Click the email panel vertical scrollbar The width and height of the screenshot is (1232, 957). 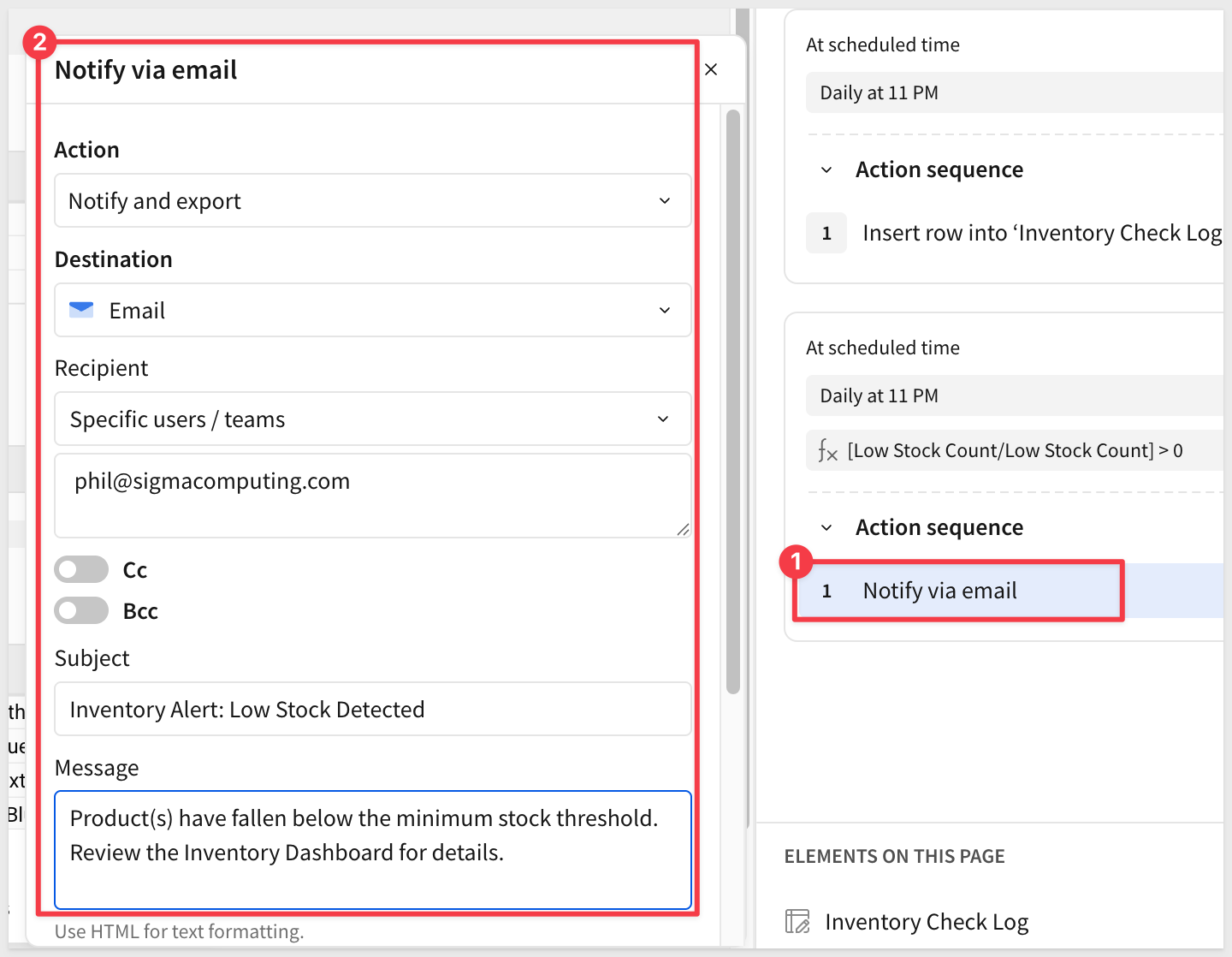(x=732, y=402)
